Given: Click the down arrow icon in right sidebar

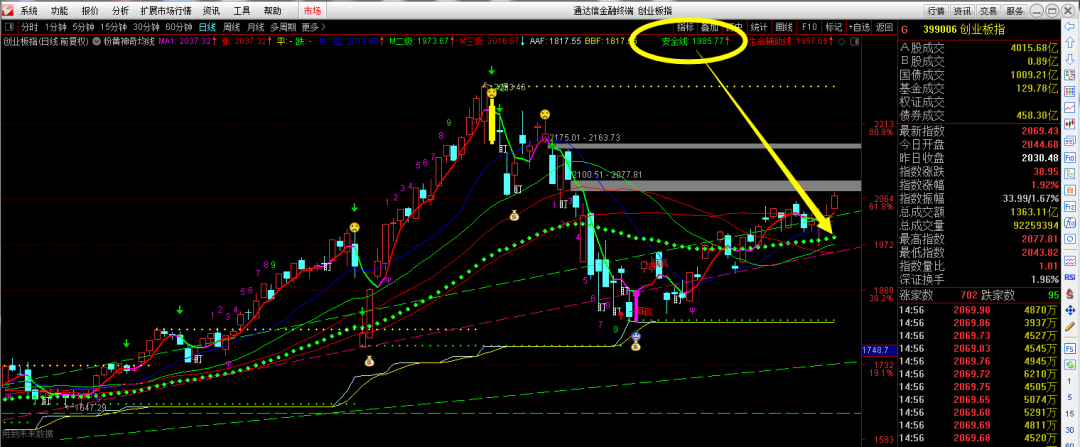Looking at the screenshot, I should coord(1070,59).
